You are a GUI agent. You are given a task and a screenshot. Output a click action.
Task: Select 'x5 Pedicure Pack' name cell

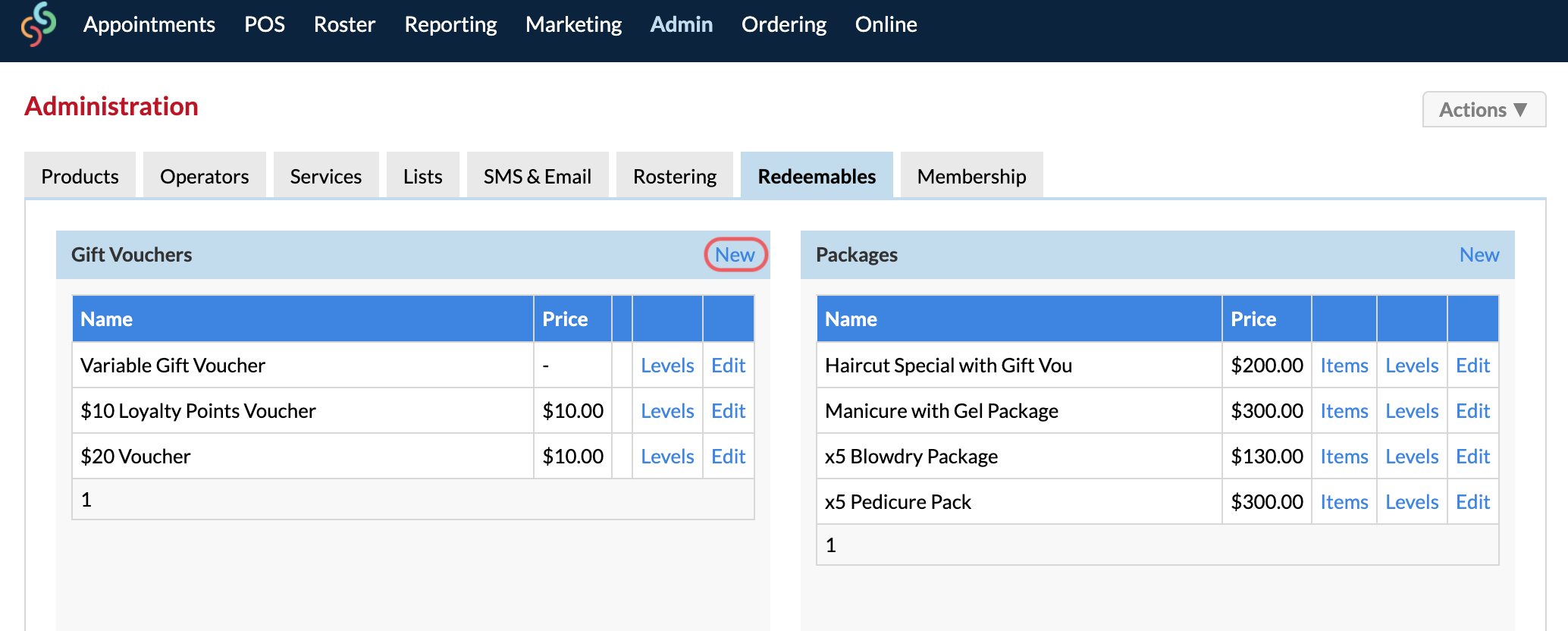[x=1020, y=502]
